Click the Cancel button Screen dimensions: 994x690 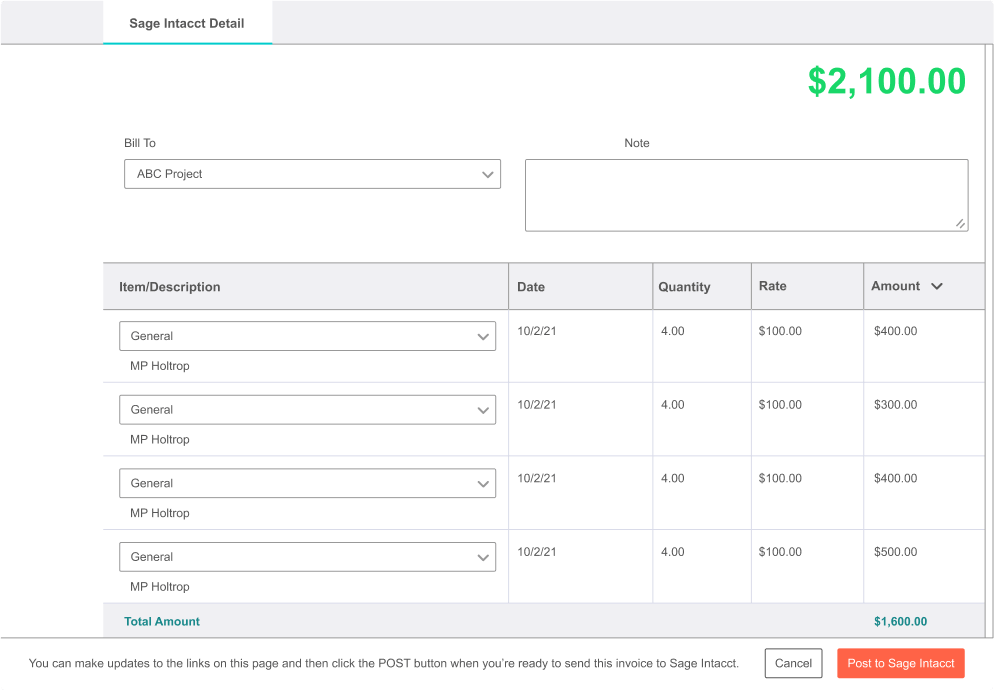pyautogui.click(x=793, y=663)
